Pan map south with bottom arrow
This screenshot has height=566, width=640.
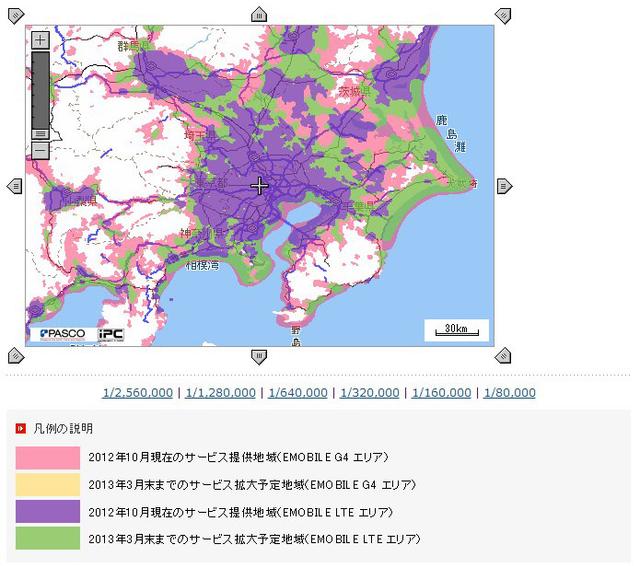click(259, 357)
